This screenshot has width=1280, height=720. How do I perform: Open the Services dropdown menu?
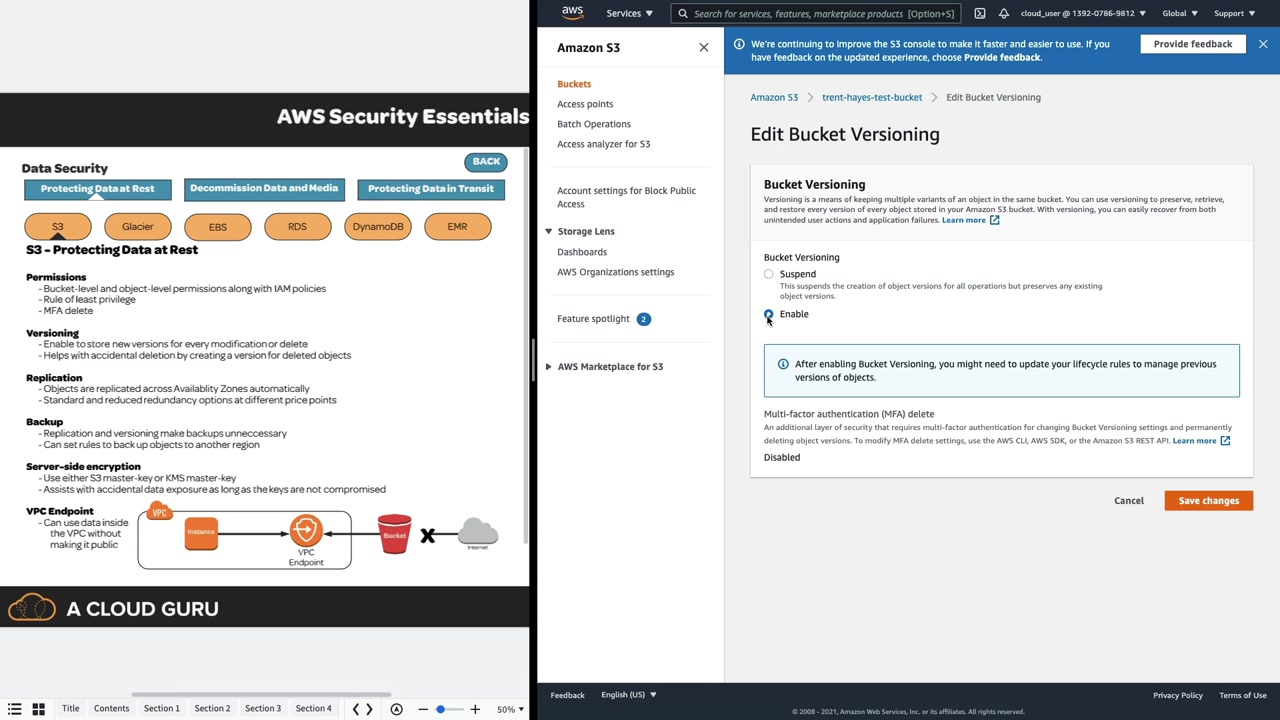tap(629, 13)
